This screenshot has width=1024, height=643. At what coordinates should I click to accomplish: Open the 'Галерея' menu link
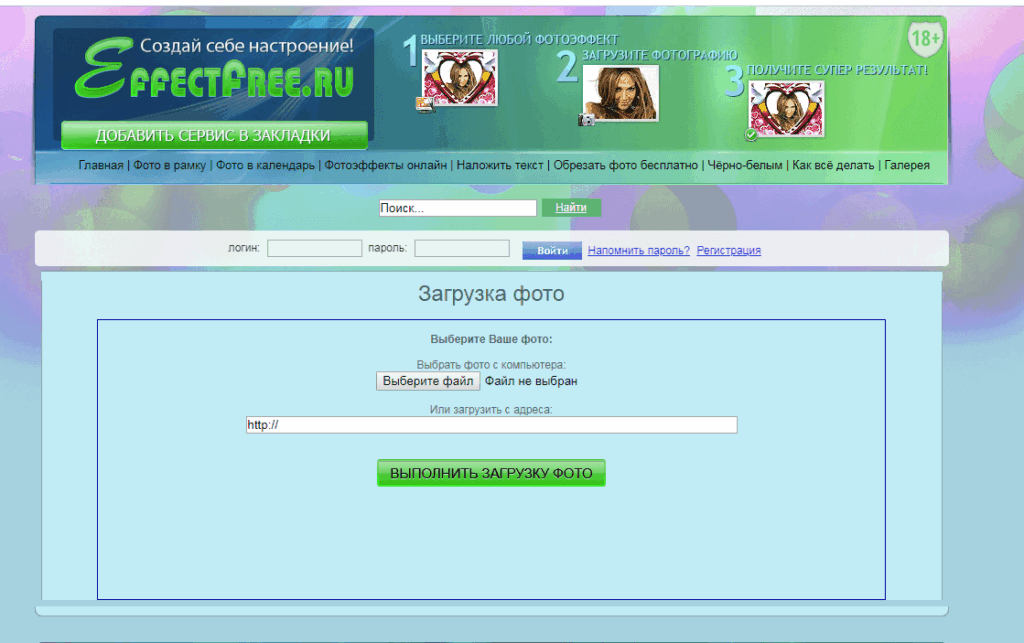(907, 165)
